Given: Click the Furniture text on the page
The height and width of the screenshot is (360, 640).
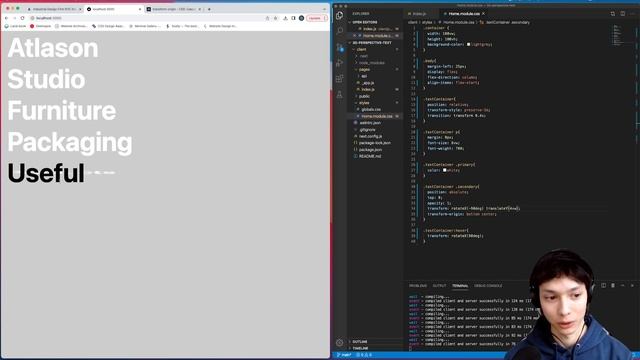Looking at the screenshot, I should pos(62,111).
